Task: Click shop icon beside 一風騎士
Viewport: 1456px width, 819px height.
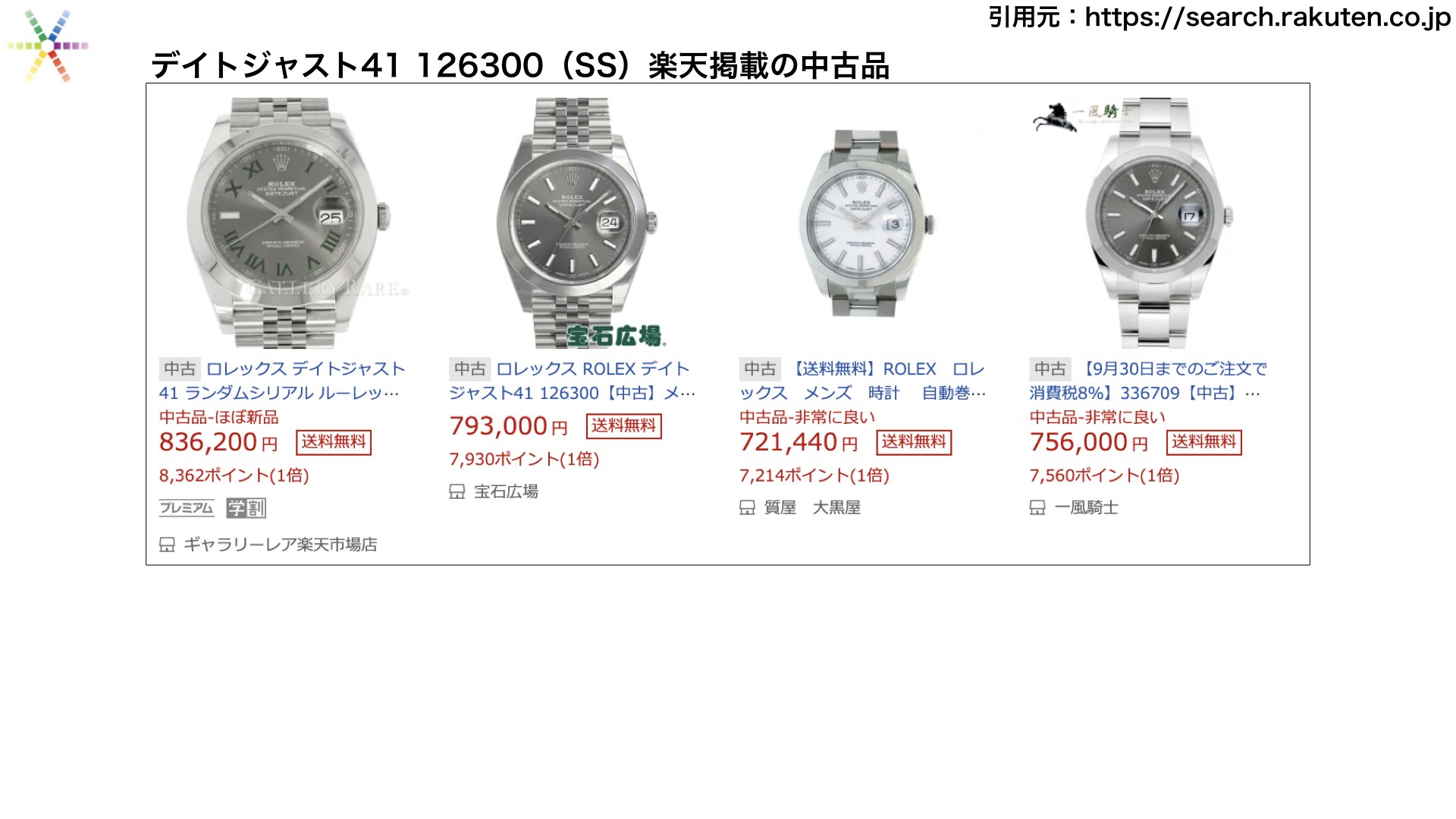Action: point(1037,507)
